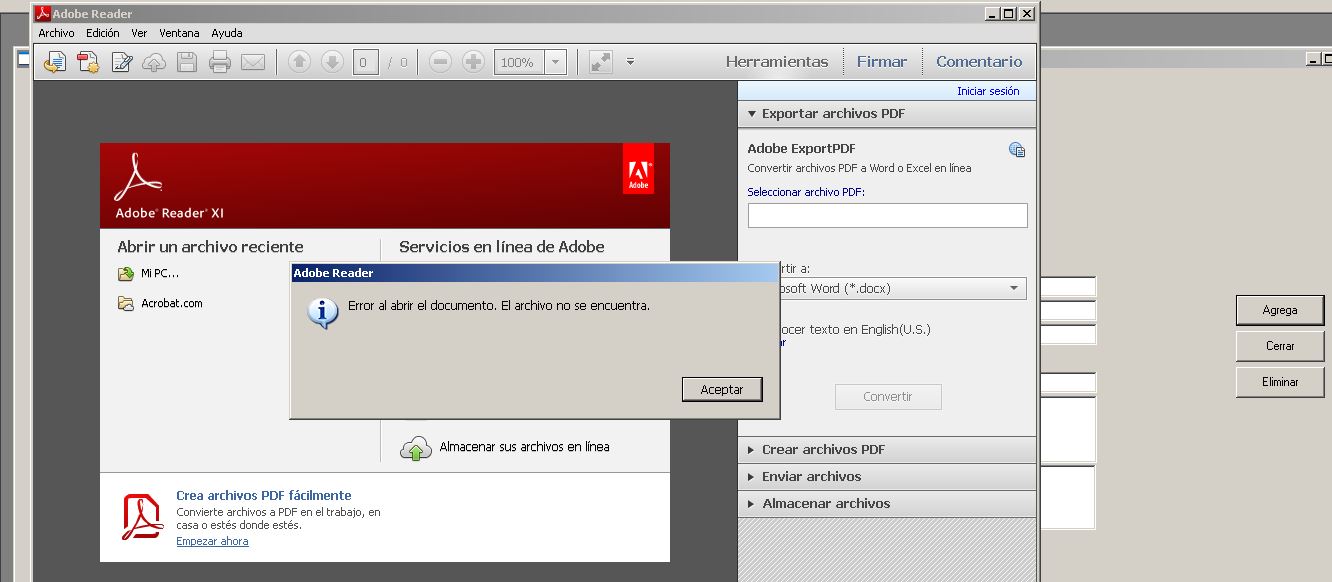Click the previous page up arrow
The image size is (1332, 582).
[x=299, y=62]
